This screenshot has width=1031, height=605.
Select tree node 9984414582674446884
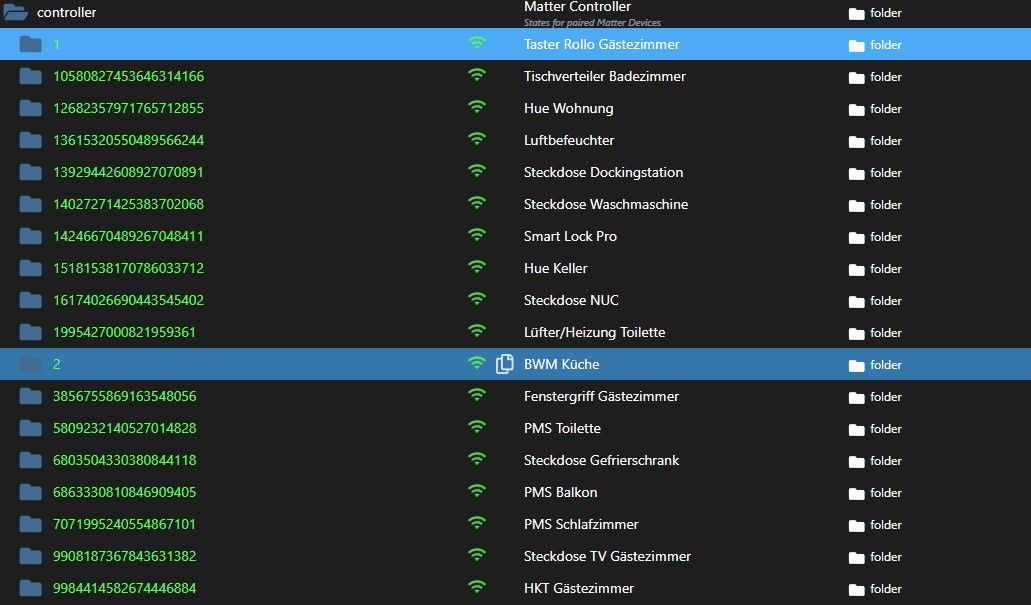tap(124, 588)
